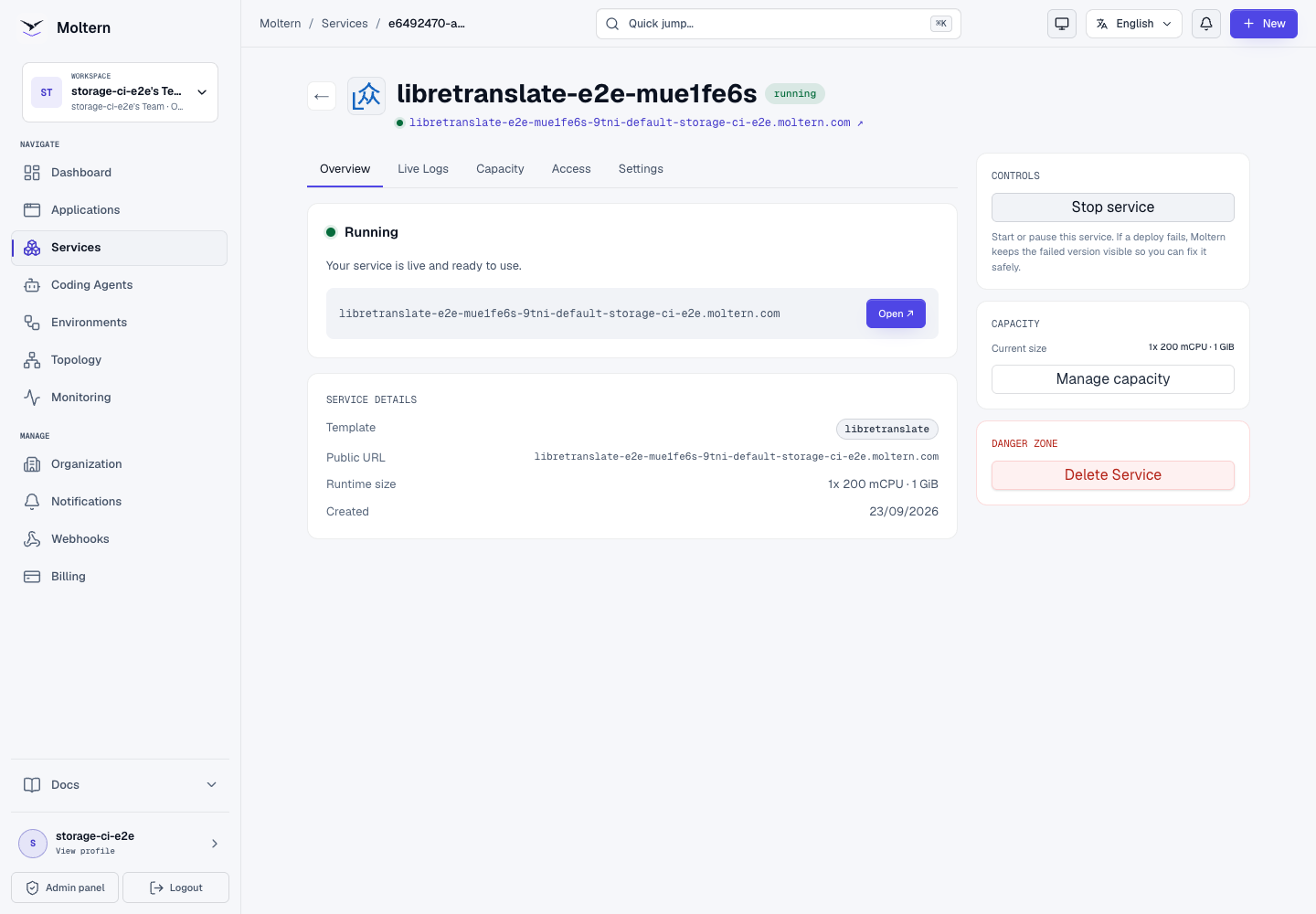Switch to the Overview tab
The image size is (1316, 914).
pyautogui.click(x=345, y=169)
